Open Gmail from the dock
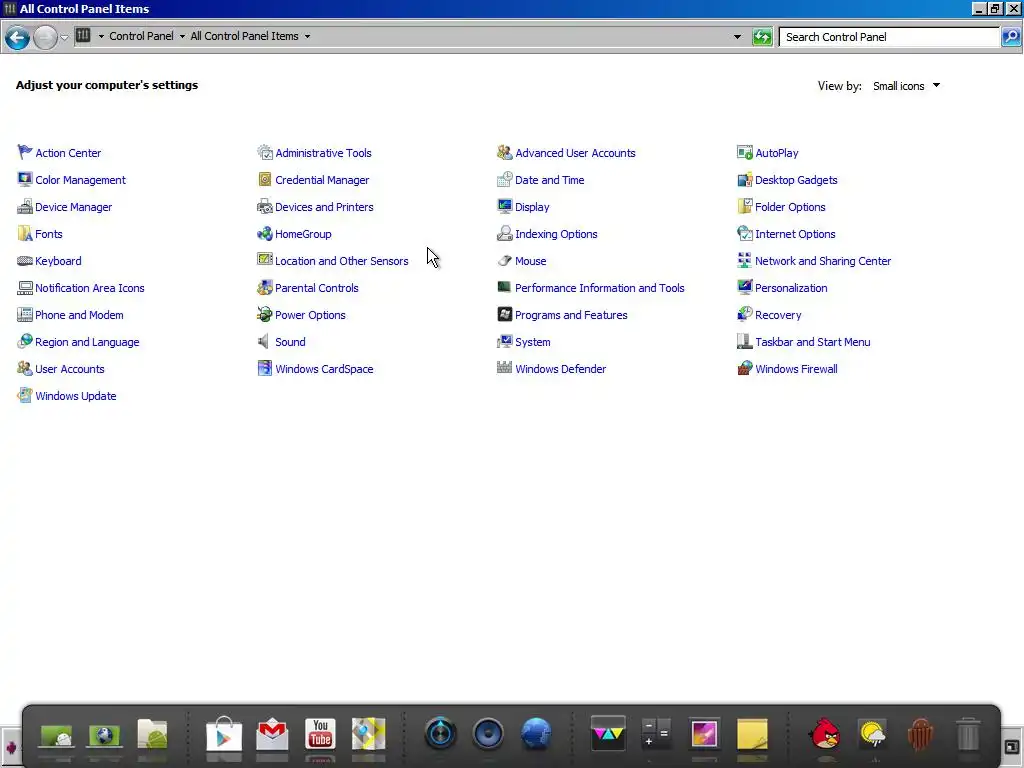1024x768 pixels. point(272,734)
